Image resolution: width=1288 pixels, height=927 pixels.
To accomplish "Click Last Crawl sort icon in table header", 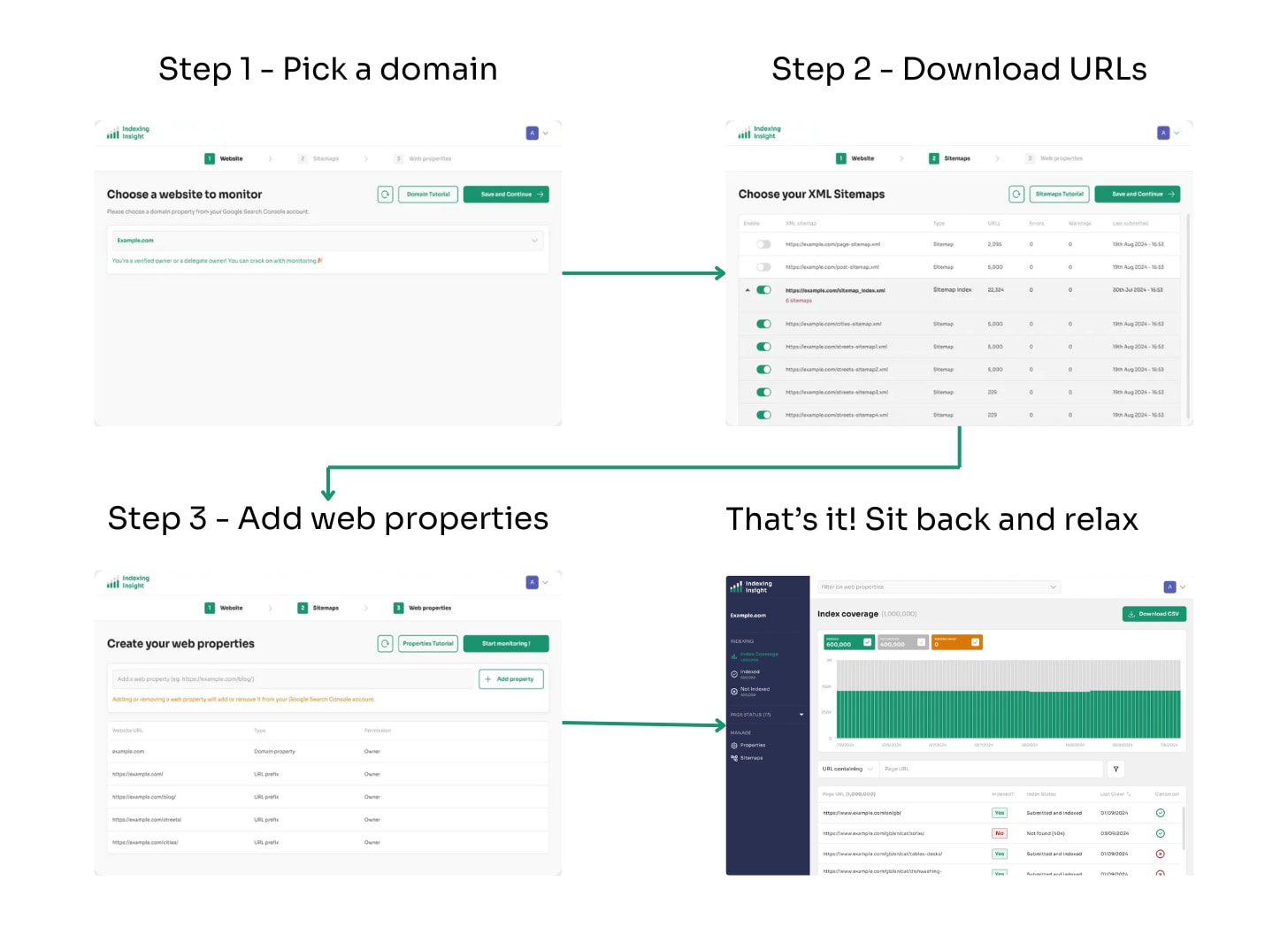I will (x=1129, y=794).
